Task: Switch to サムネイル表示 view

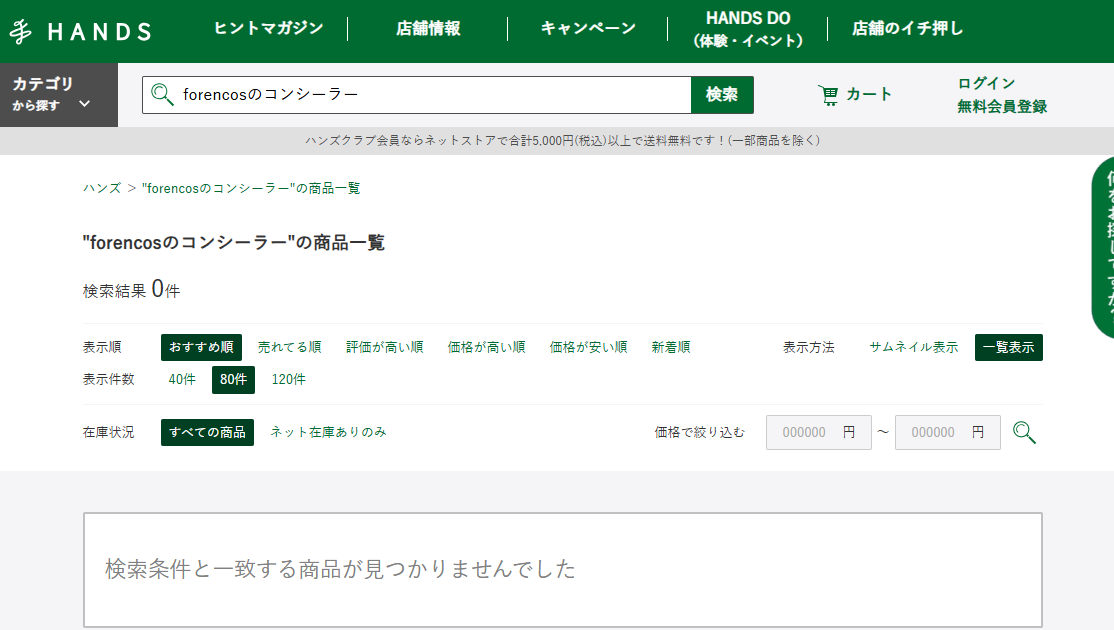Action: (914, 347)
